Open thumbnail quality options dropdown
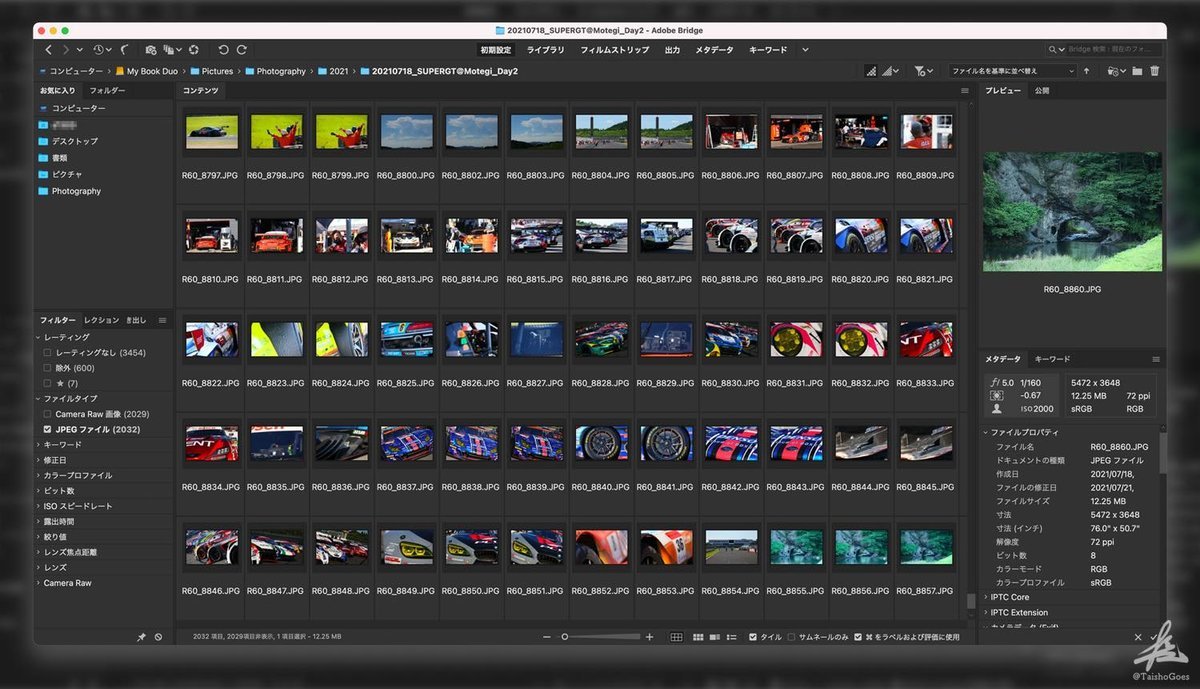Viewport: 1200px width, 689px height. 889,71
